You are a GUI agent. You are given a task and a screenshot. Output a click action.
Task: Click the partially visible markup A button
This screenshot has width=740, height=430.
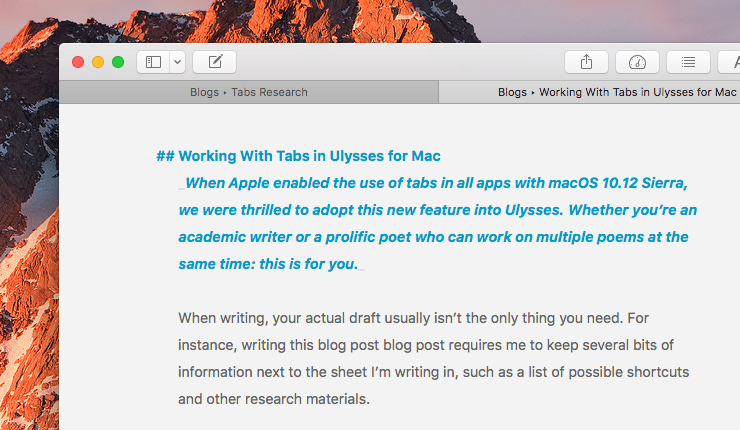click(730, 62)
